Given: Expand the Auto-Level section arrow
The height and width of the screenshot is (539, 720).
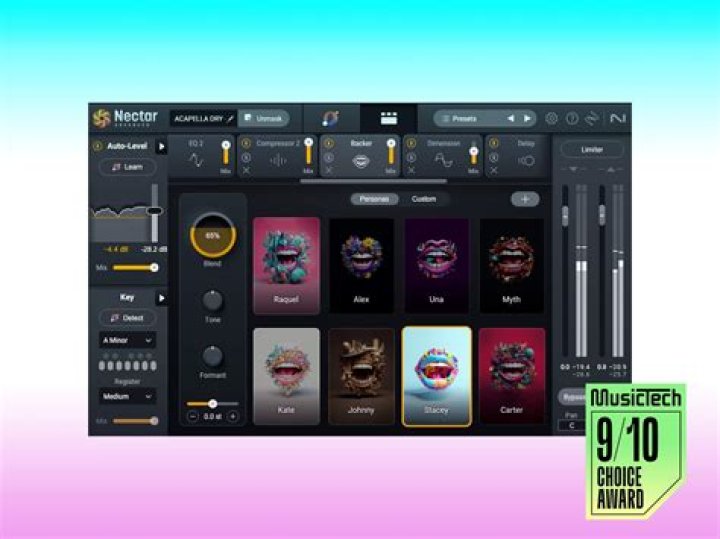Looking at the screenshot, I should [161, 146].
